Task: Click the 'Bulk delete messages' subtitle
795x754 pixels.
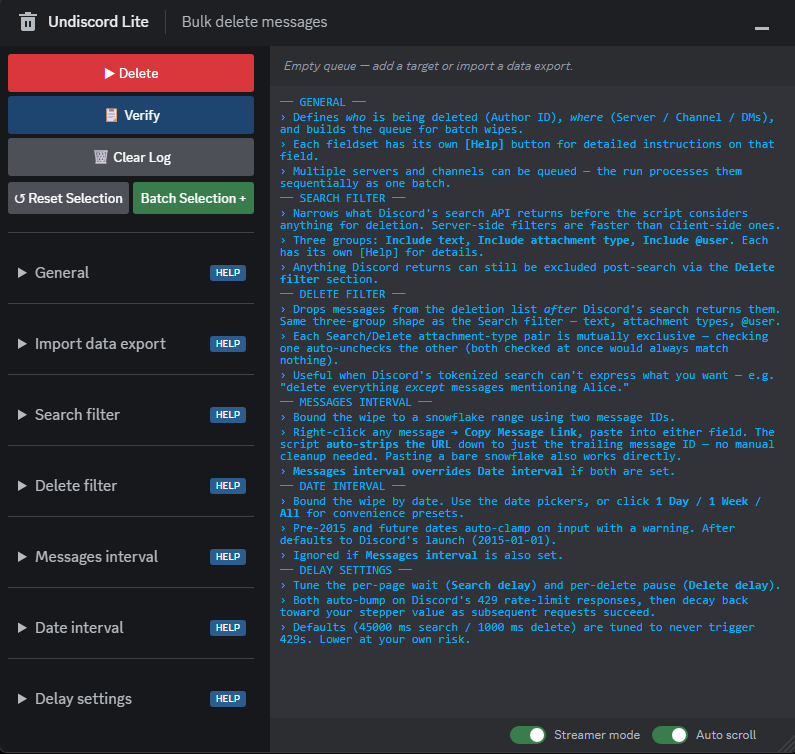Action: pos(255,22)
